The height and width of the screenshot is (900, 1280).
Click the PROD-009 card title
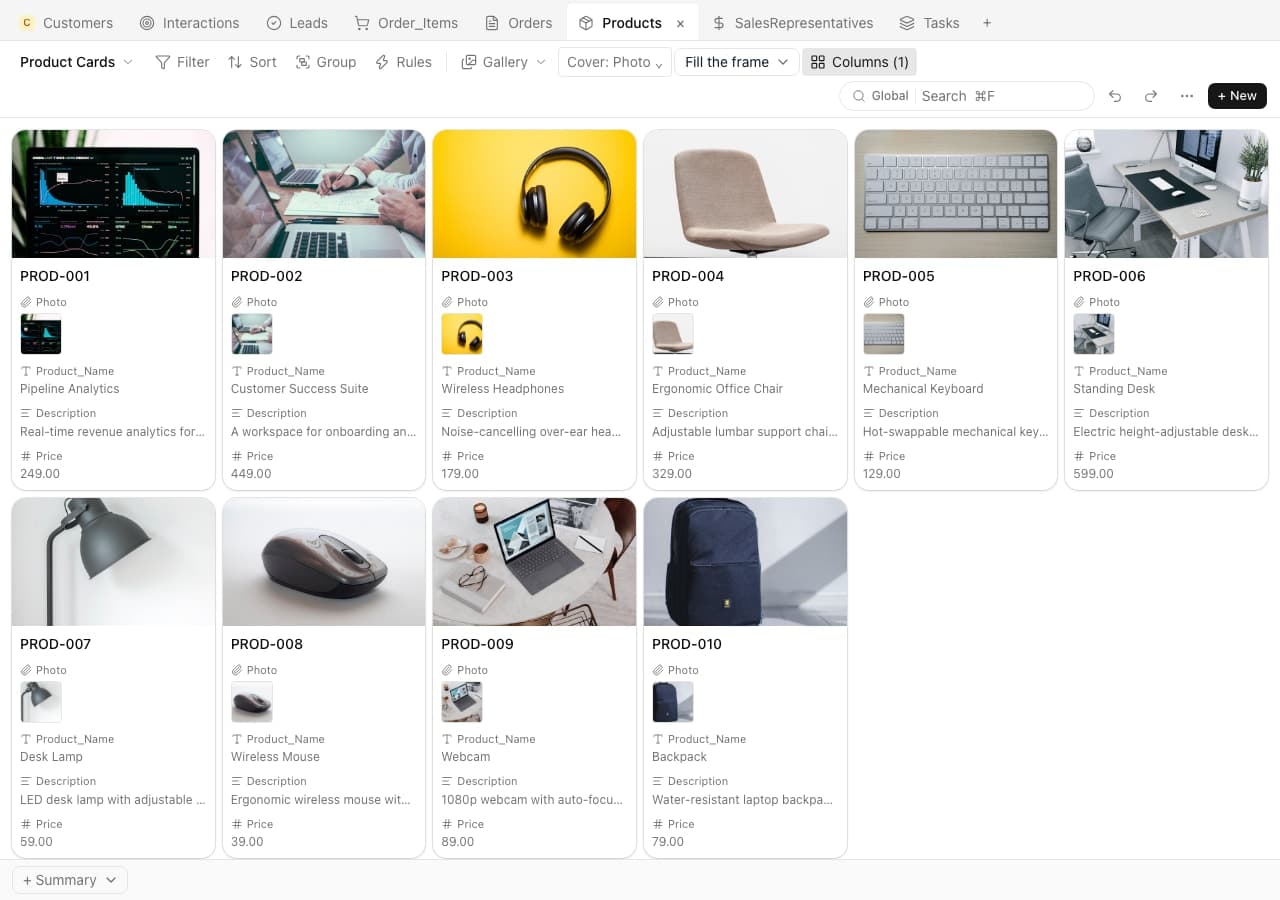(x=477, y=644)
